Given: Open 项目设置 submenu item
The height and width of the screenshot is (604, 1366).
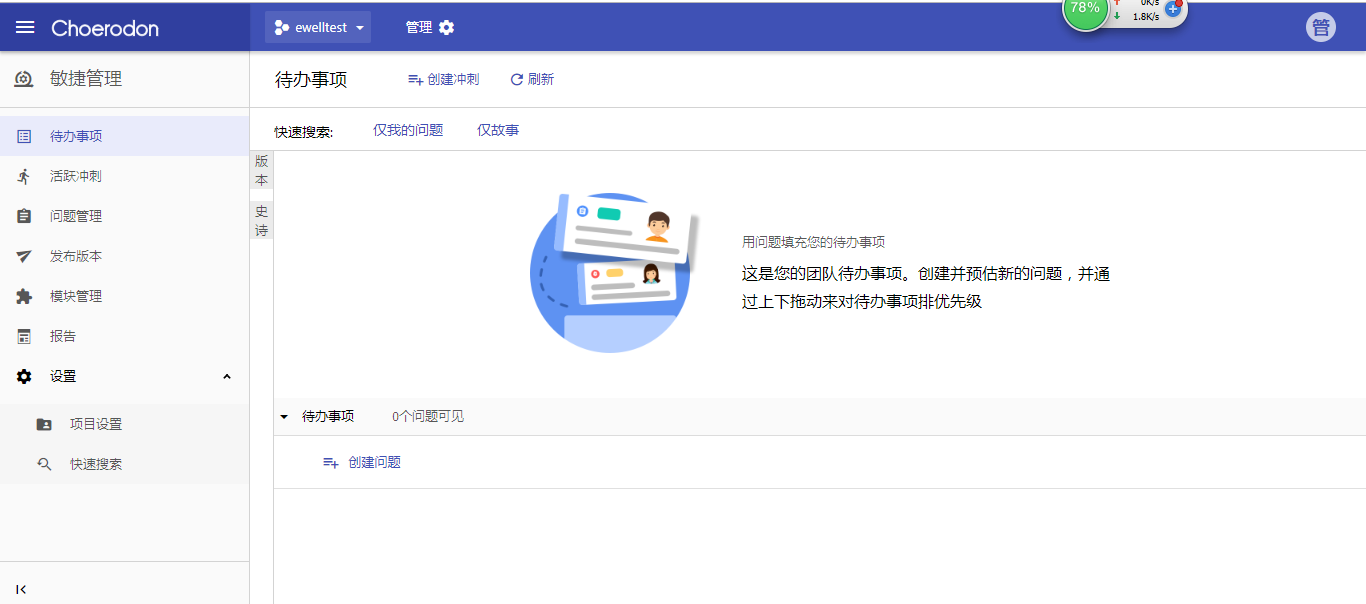Looking at the screenshot, I should [x=125, y=424].
